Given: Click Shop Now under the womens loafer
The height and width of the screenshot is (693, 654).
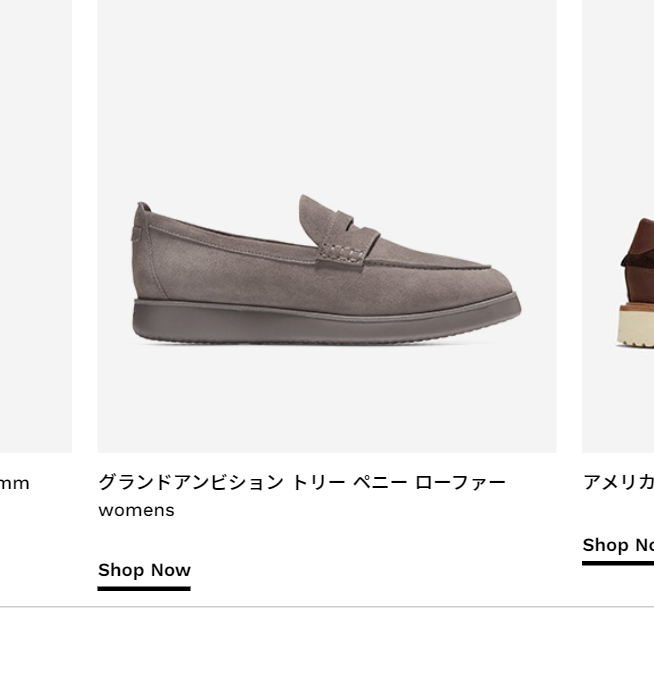Looking at the screenshot, I should tap(144, 570).
